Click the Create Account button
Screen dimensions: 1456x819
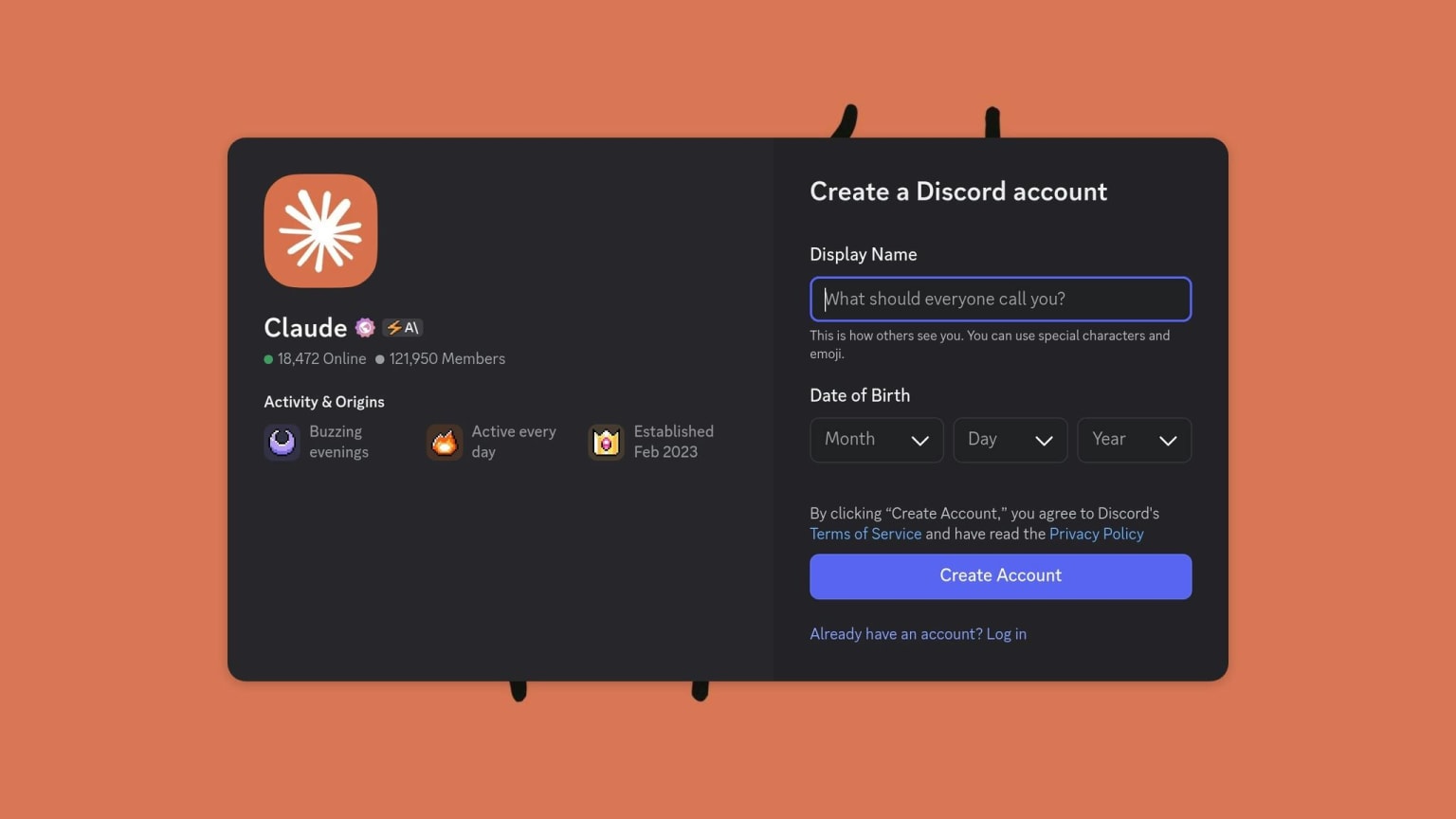(x=1000, y=576)
